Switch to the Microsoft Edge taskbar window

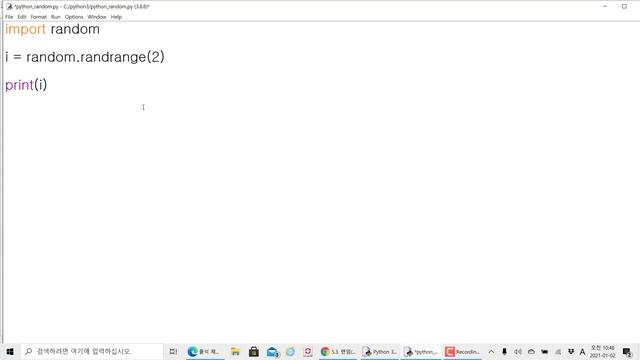204,351
